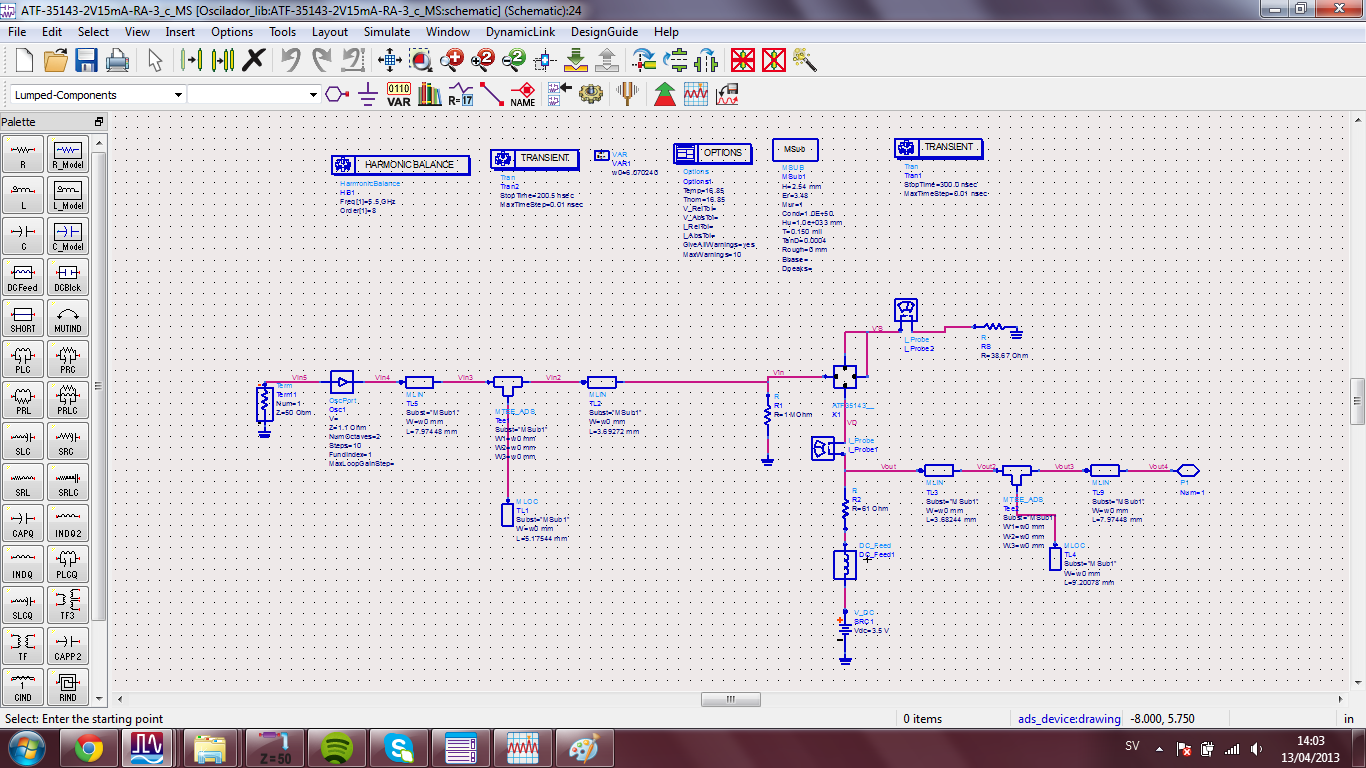Click the Tune parameters fork icon

[628, 94]
